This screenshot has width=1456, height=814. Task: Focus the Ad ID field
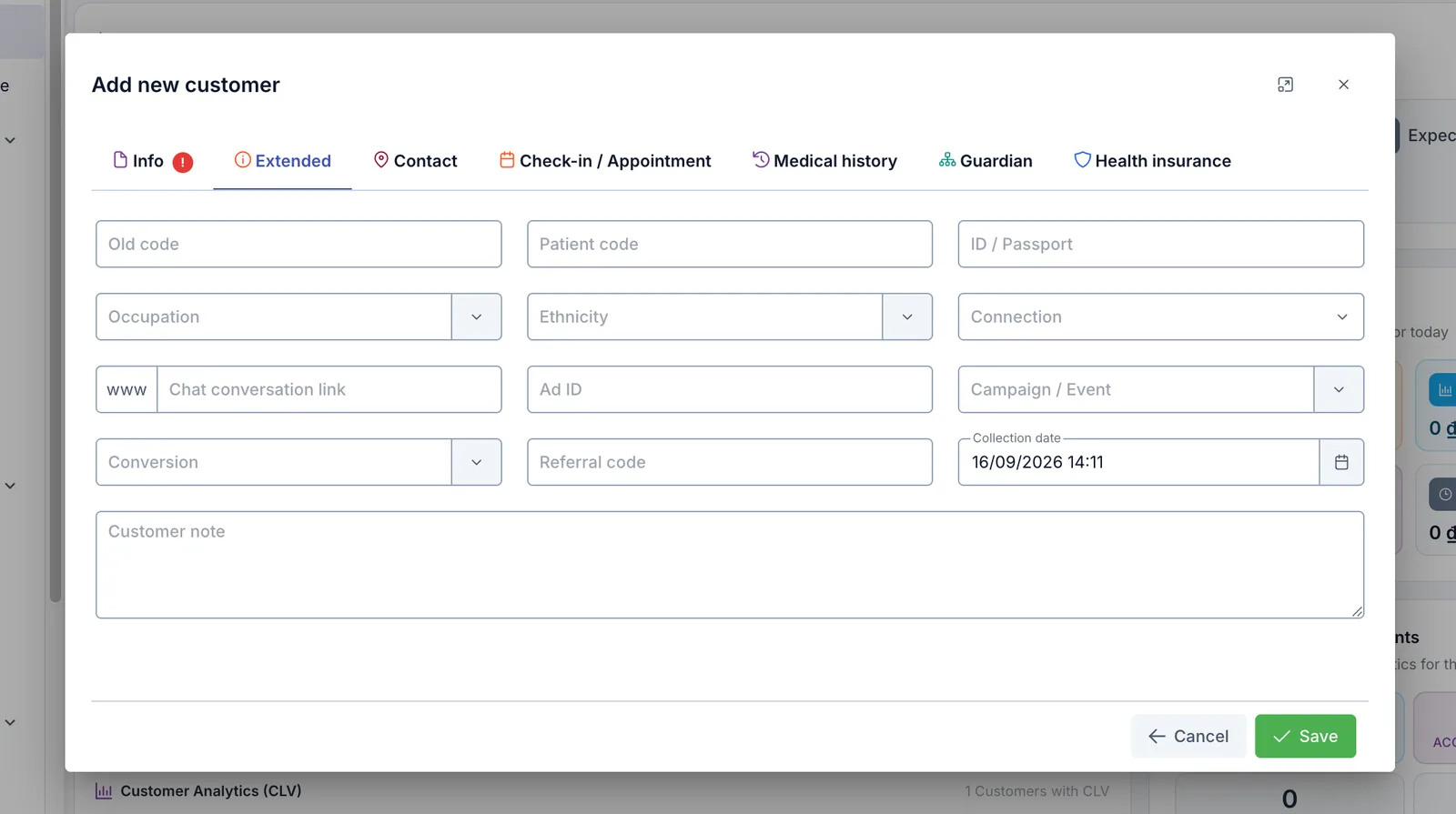(730, 389)
